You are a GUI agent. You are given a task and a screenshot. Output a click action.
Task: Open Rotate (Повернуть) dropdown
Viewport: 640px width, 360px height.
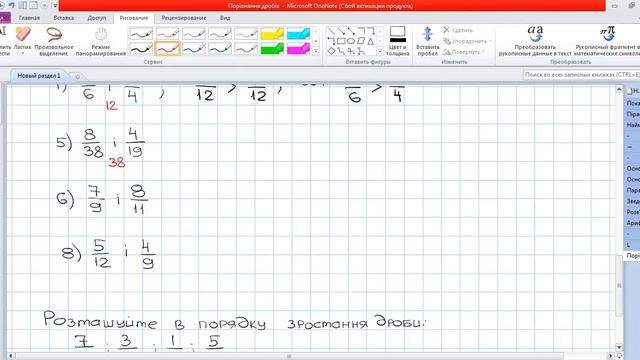pyautogui.click(x=464, y=52)
